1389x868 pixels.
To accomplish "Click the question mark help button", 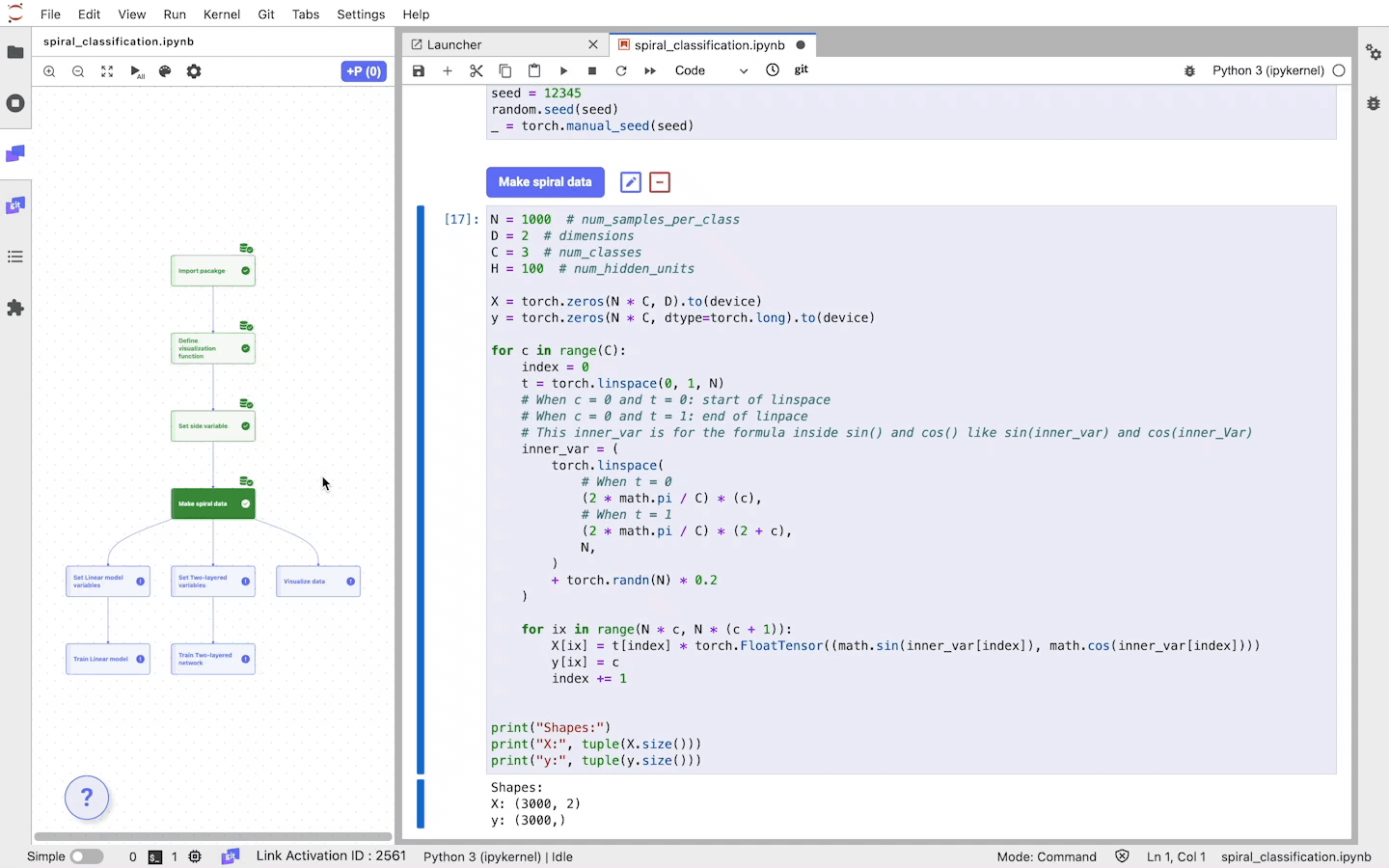I will [x=87, y=799].
